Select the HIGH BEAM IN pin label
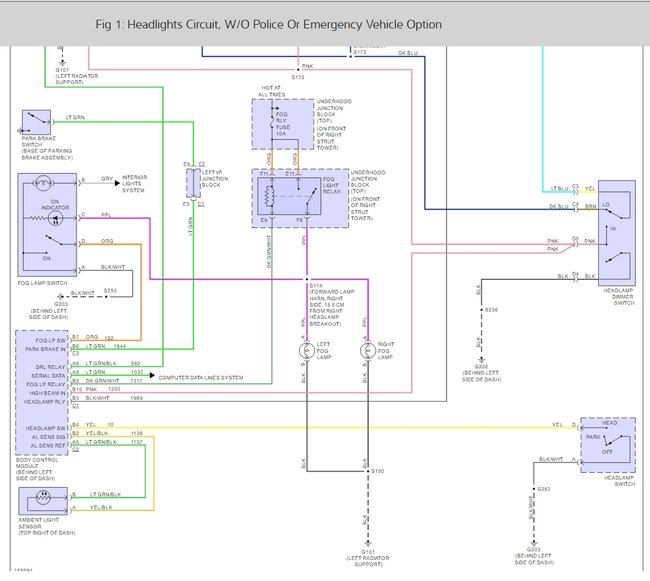This screenshot has height=581, width=650. pos(47,393)
